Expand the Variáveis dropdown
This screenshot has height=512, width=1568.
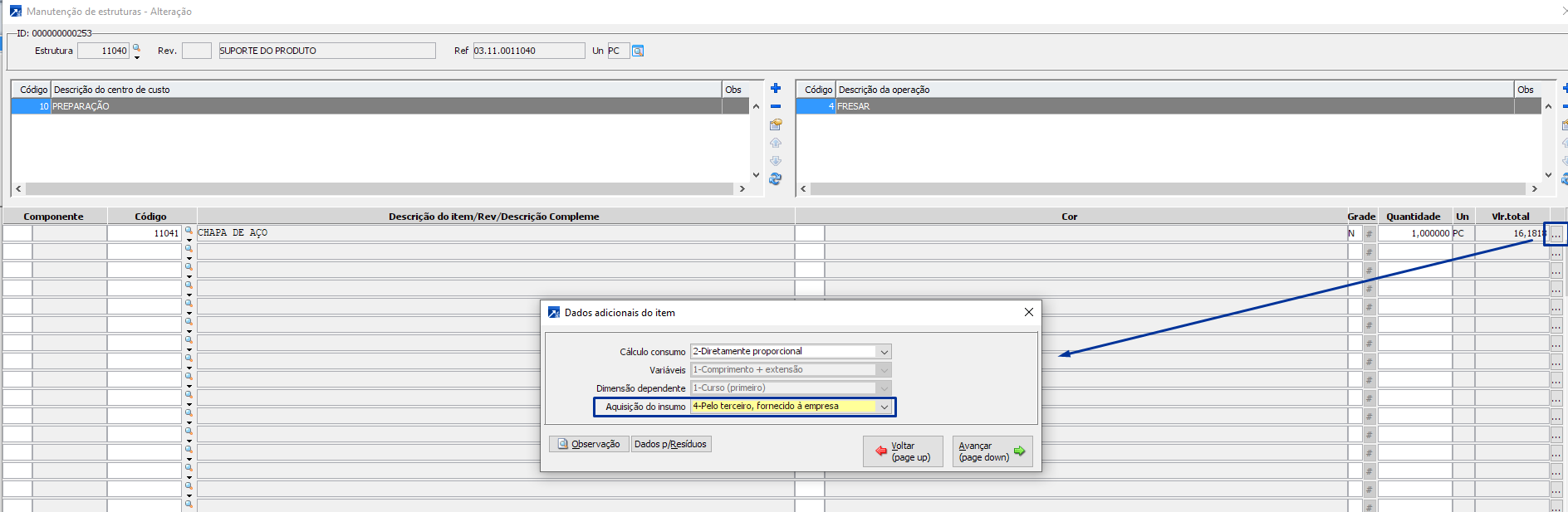pos(884,370)
